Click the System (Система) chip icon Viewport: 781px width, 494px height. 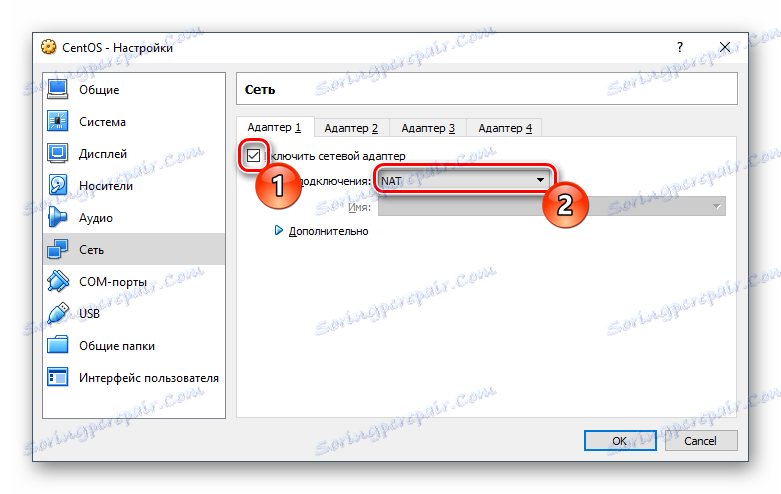(x=58, y=122)
